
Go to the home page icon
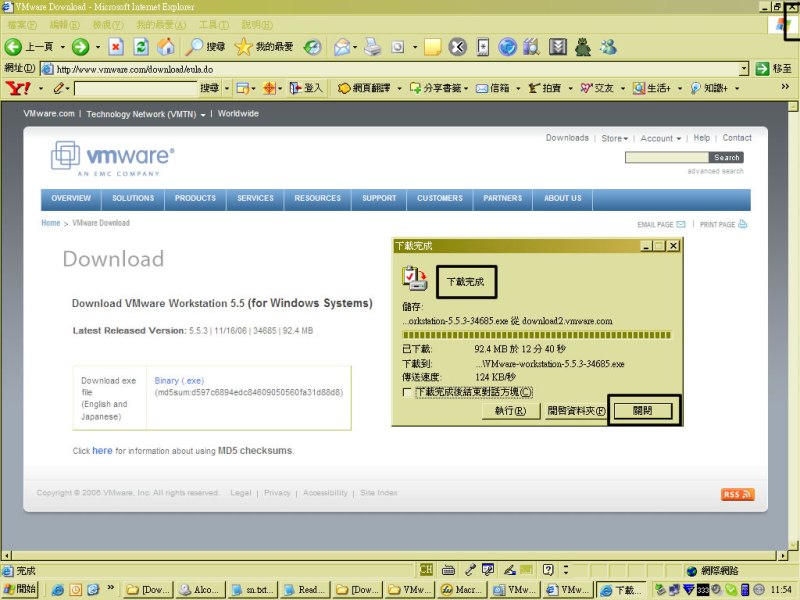pos(165,47)
